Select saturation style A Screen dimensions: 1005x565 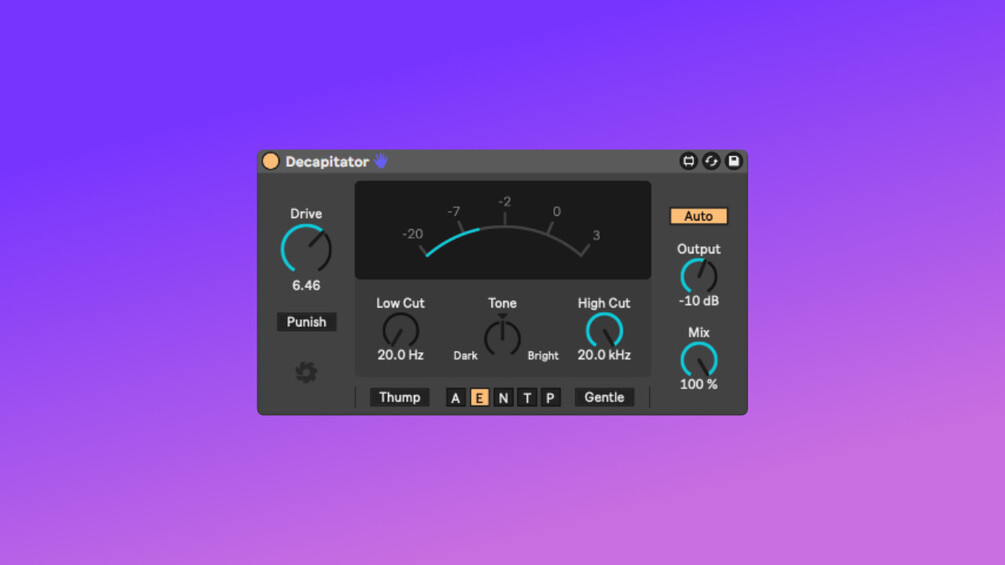click(455, 398)
